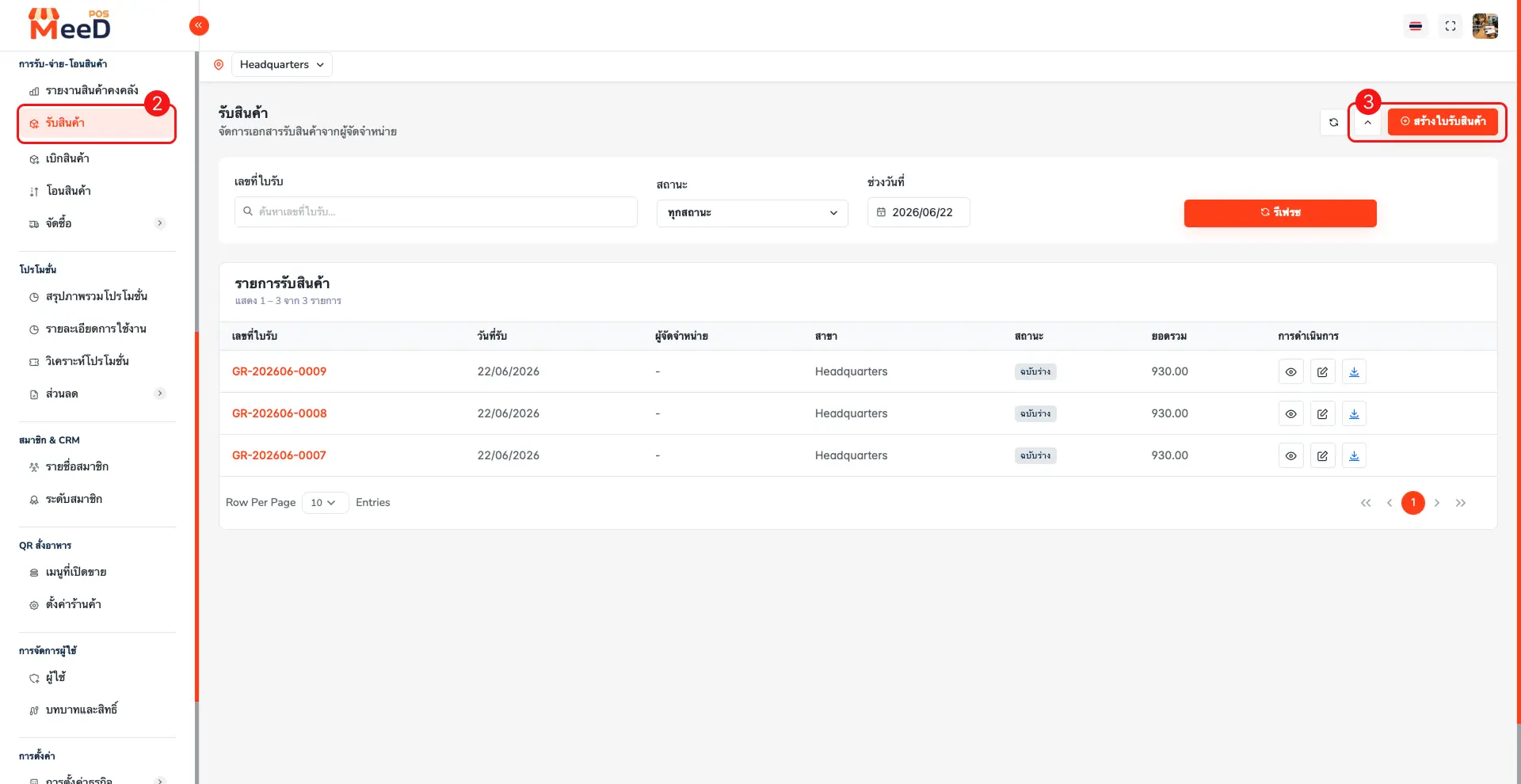
Task: Edit receipt GR-202606-0009
Action: (1323, 371)
